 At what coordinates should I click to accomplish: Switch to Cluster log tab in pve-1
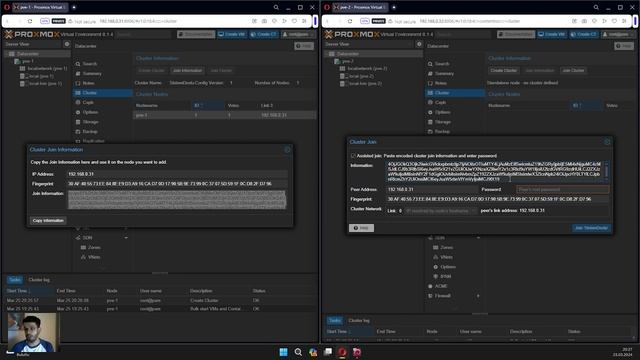pyautogui.click(x=39, y=280)
